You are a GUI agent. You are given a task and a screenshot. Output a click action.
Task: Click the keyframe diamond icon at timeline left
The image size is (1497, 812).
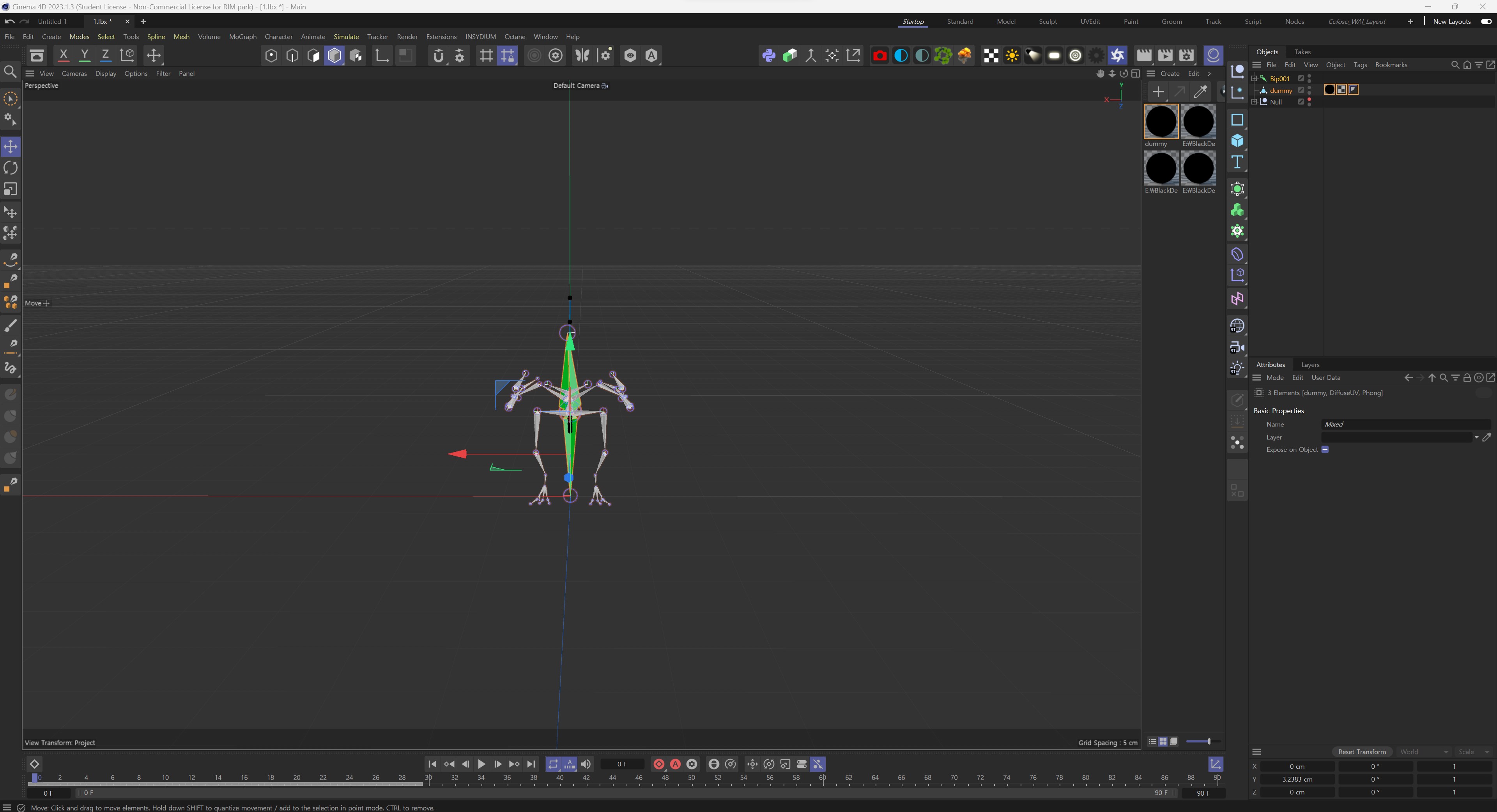tap(34, 764)
